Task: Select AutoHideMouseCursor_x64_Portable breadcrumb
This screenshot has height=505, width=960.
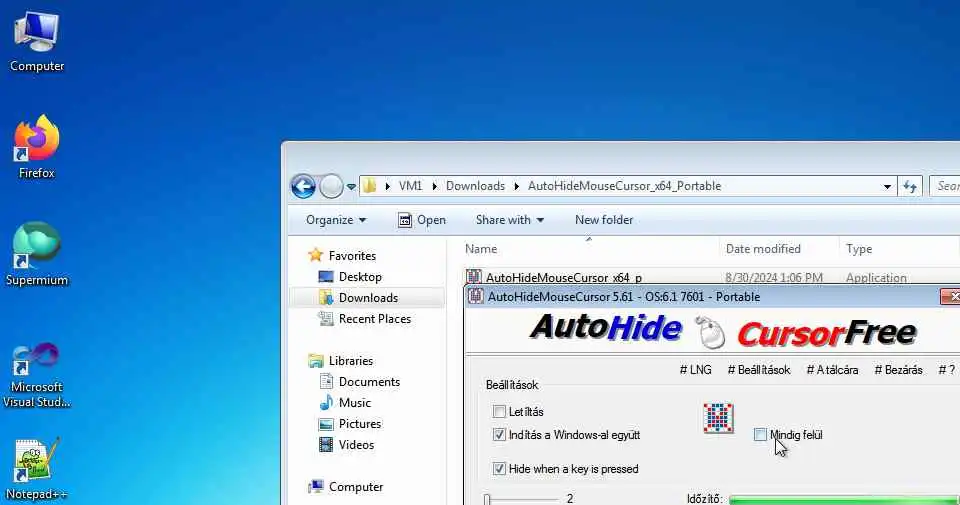Action: [624, 186]
